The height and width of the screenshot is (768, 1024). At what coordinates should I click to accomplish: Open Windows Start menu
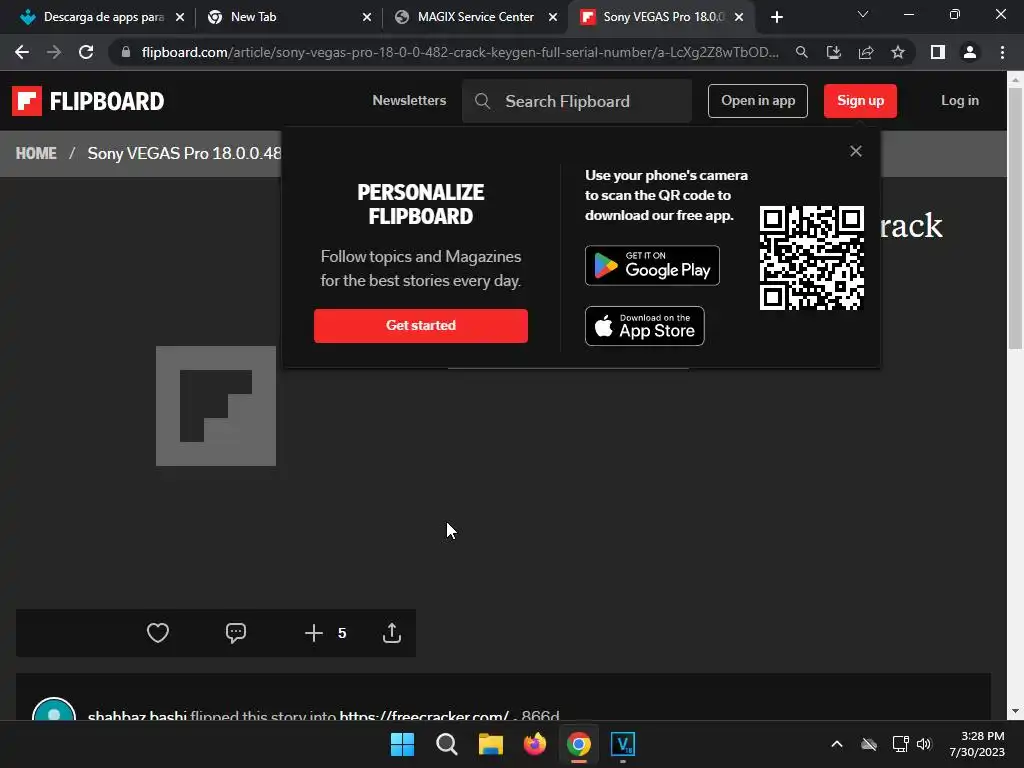click(x=402, y=744)
